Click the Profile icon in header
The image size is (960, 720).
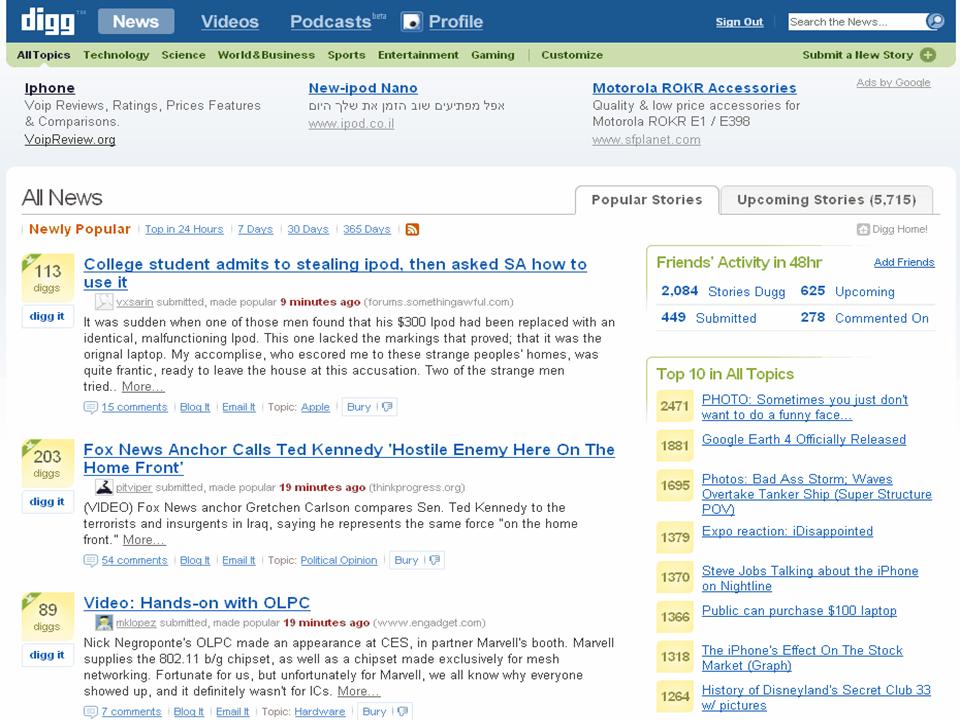tap(411, 21)
